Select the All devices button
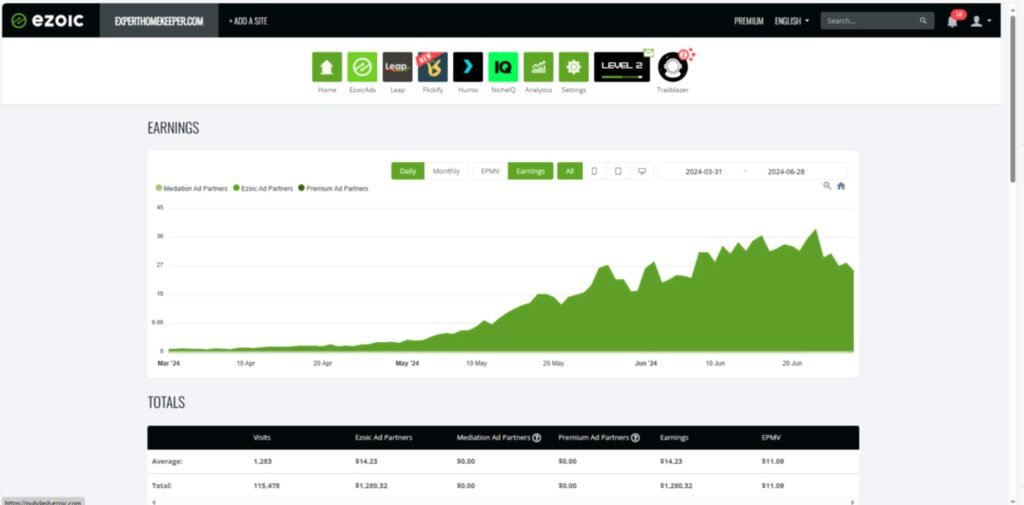The width and height of the screenshot is (1024, 505). (x=569, y=171)
